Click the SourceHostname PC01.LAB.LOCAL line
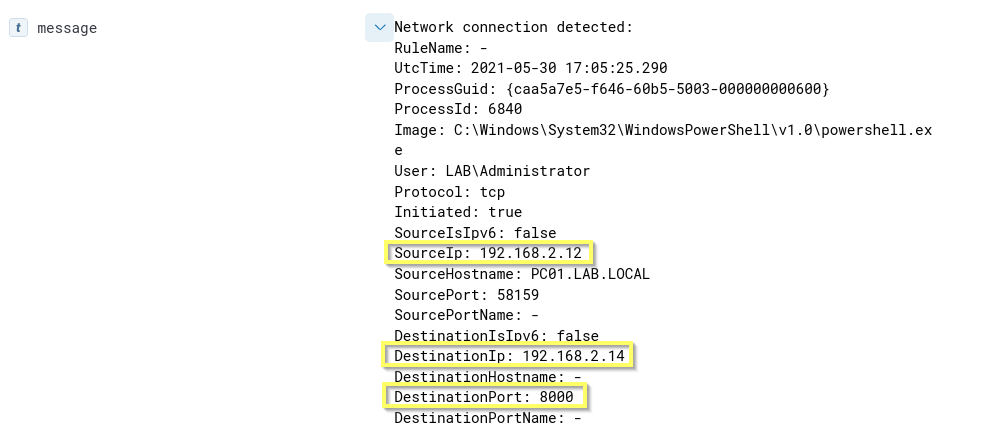983x432 pixels. click(x=522, y=274)
